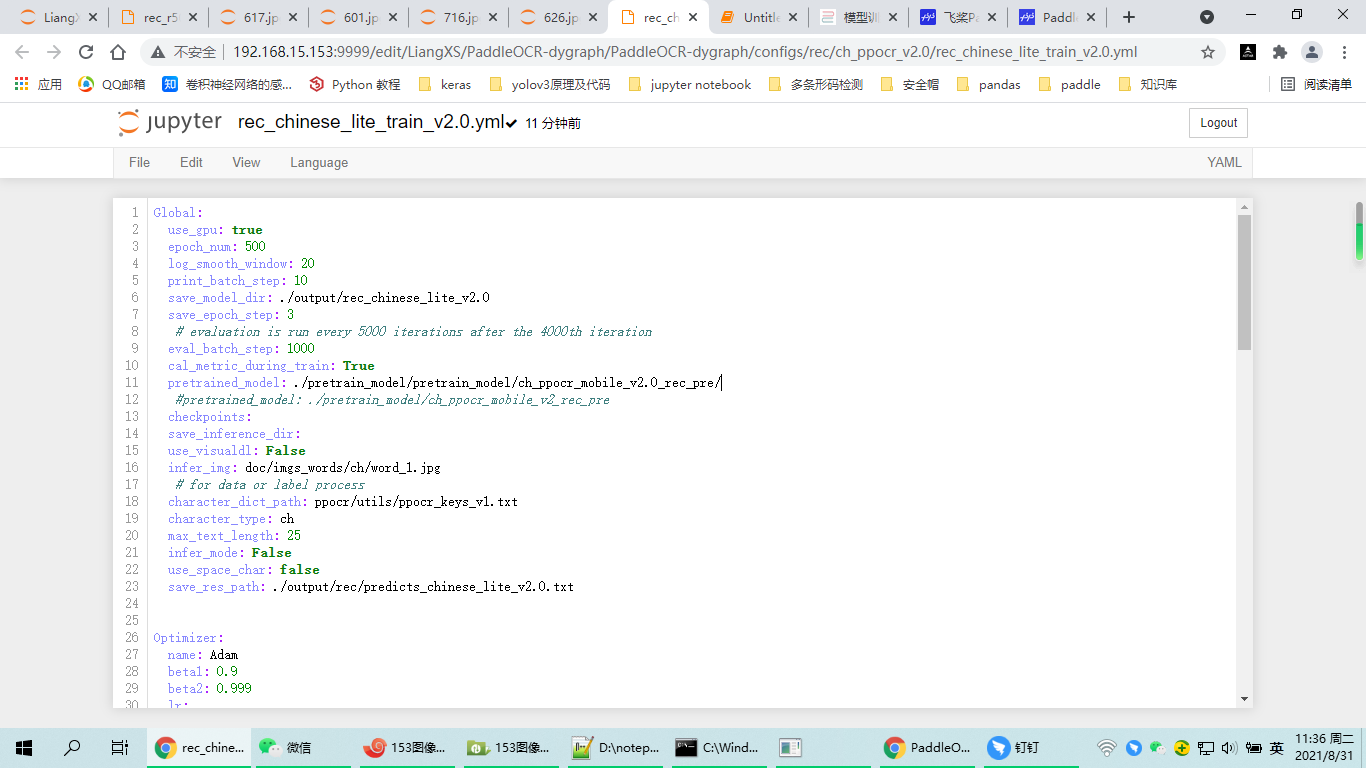Open the Edit menu in Jupyter
1366x768 pixels.
point(190,162)
